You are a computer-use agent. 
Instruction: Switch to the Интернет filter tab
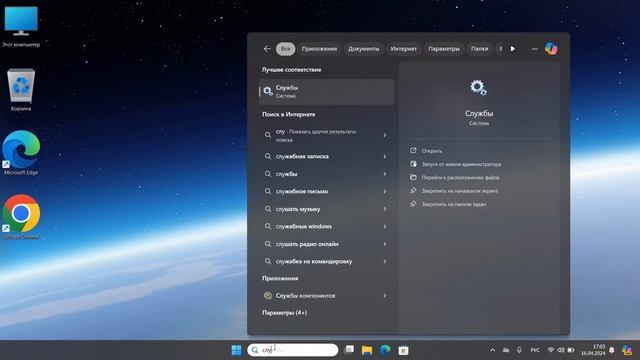[404, 49]
